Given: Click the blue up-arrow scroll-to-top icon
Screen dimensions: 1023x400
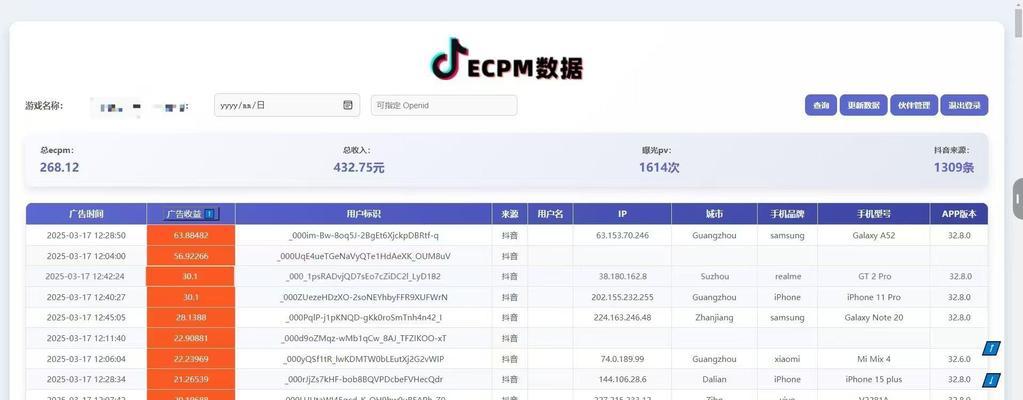Looking at the screenshot, I should click(x=992, y=349).
